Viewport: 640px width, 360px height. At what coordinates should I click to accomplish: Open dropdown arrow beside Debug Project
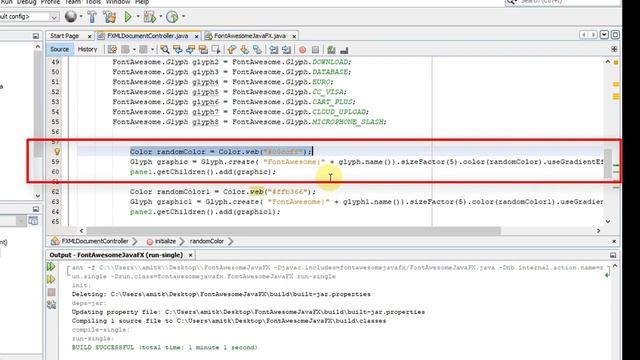point(160,17)
